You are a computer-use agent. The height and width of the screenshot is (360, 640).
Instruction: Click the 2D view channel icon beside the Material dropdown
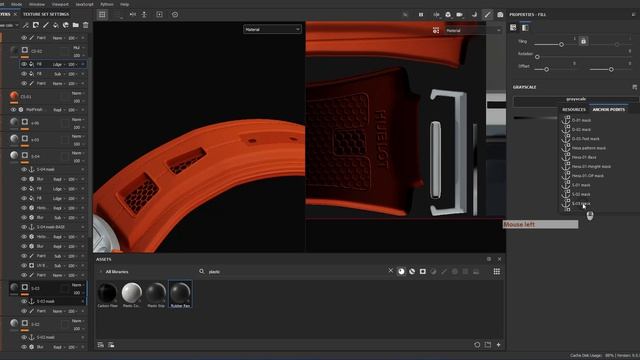click(x=436, y=30)
